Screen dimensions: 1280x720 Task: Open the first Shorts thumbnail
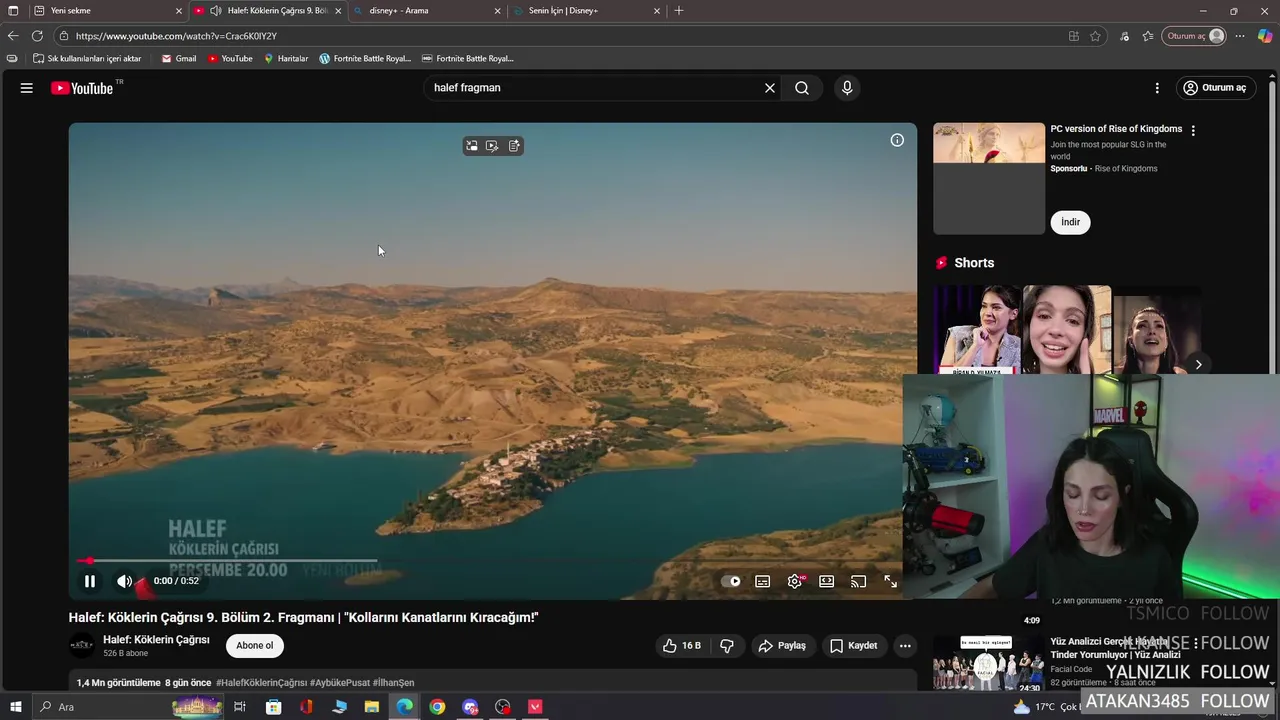(x=976, y=330)
